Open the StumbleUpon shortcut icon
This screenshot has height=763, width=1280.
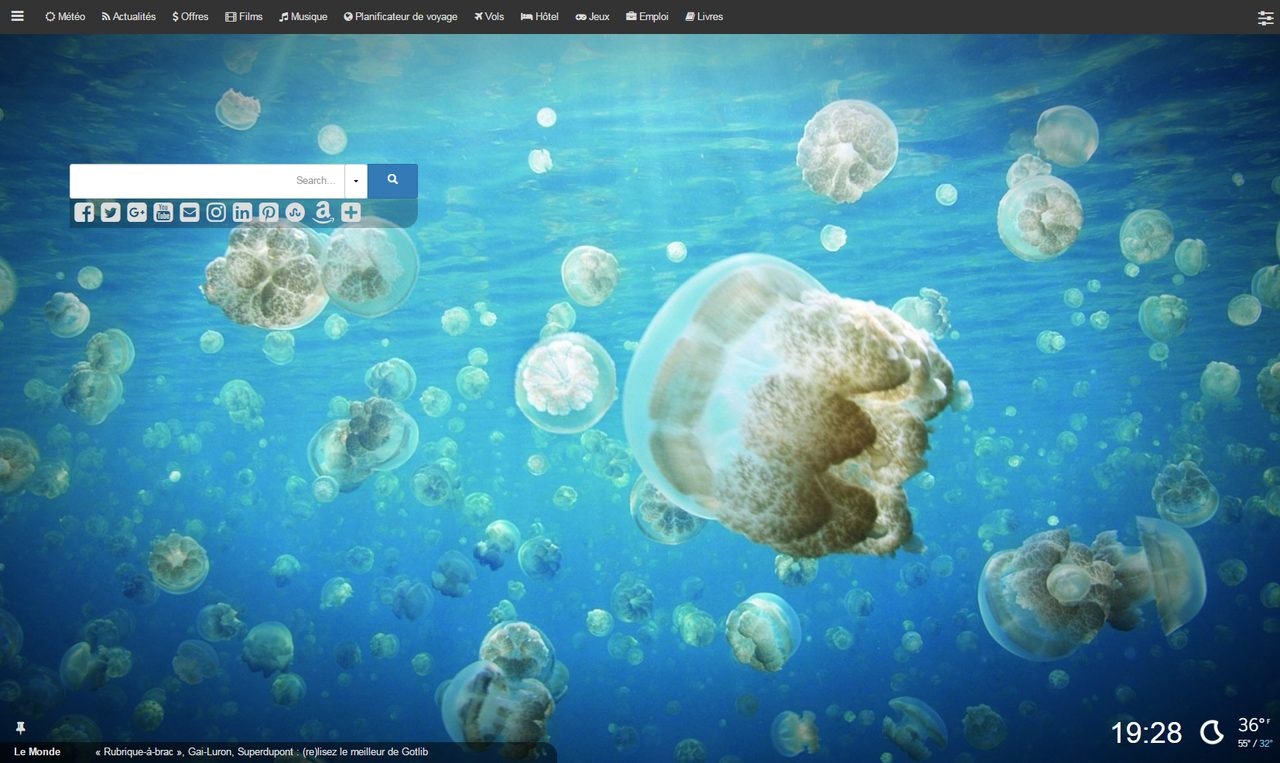pyautogui.click(x=294, y=212)
